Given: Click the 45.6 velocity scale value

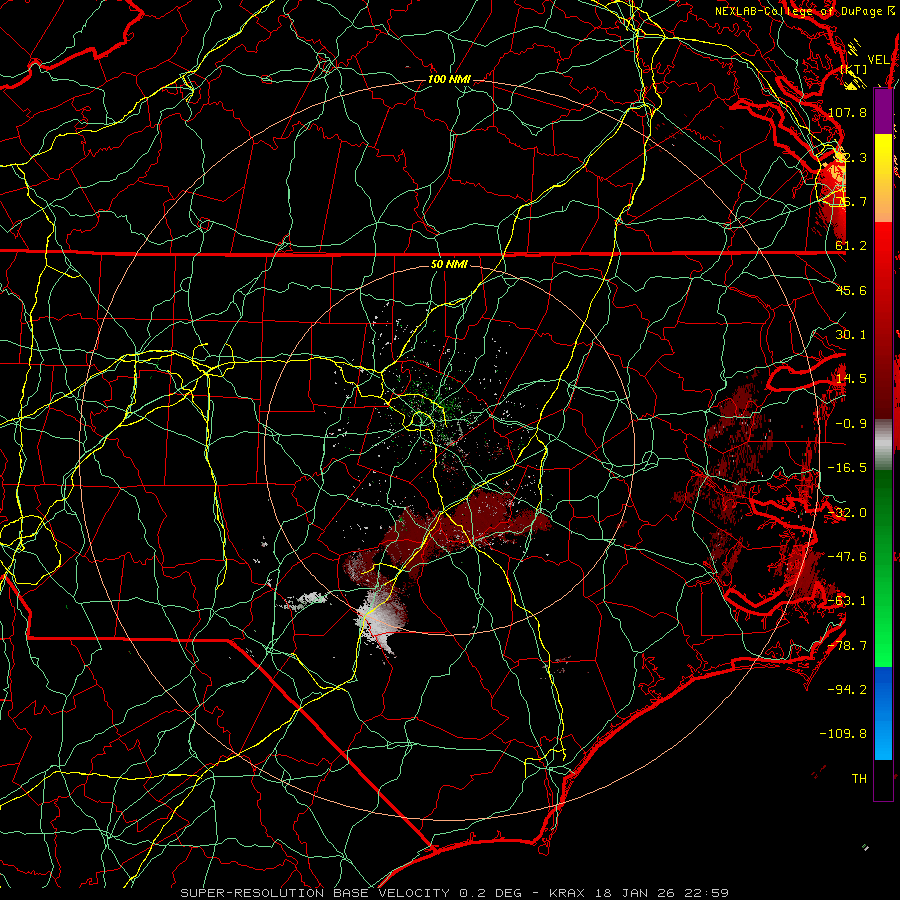Looking at the screenshot, I should (851, 290).
